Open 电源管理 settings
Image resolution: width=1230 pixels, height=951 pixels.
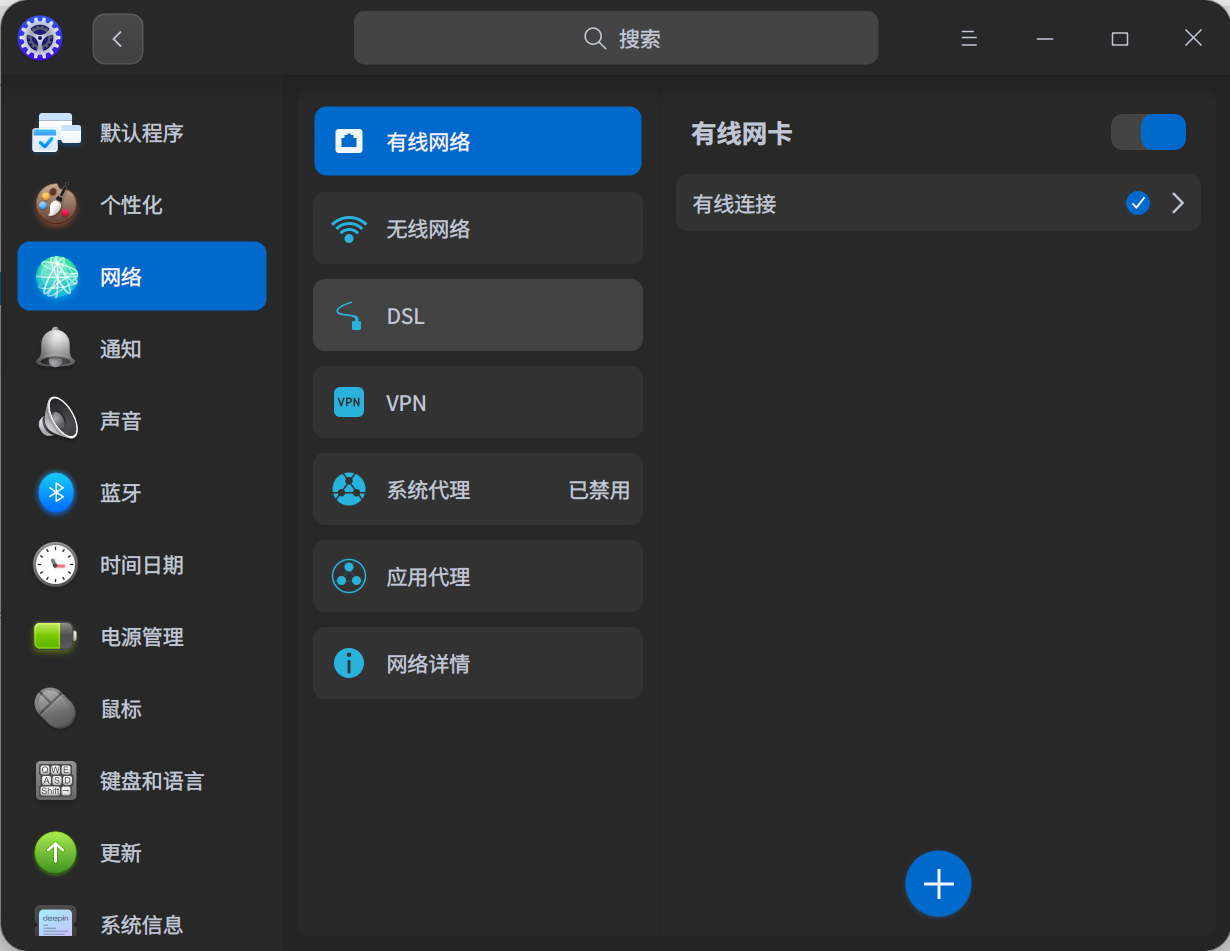(x=142, y=637)
